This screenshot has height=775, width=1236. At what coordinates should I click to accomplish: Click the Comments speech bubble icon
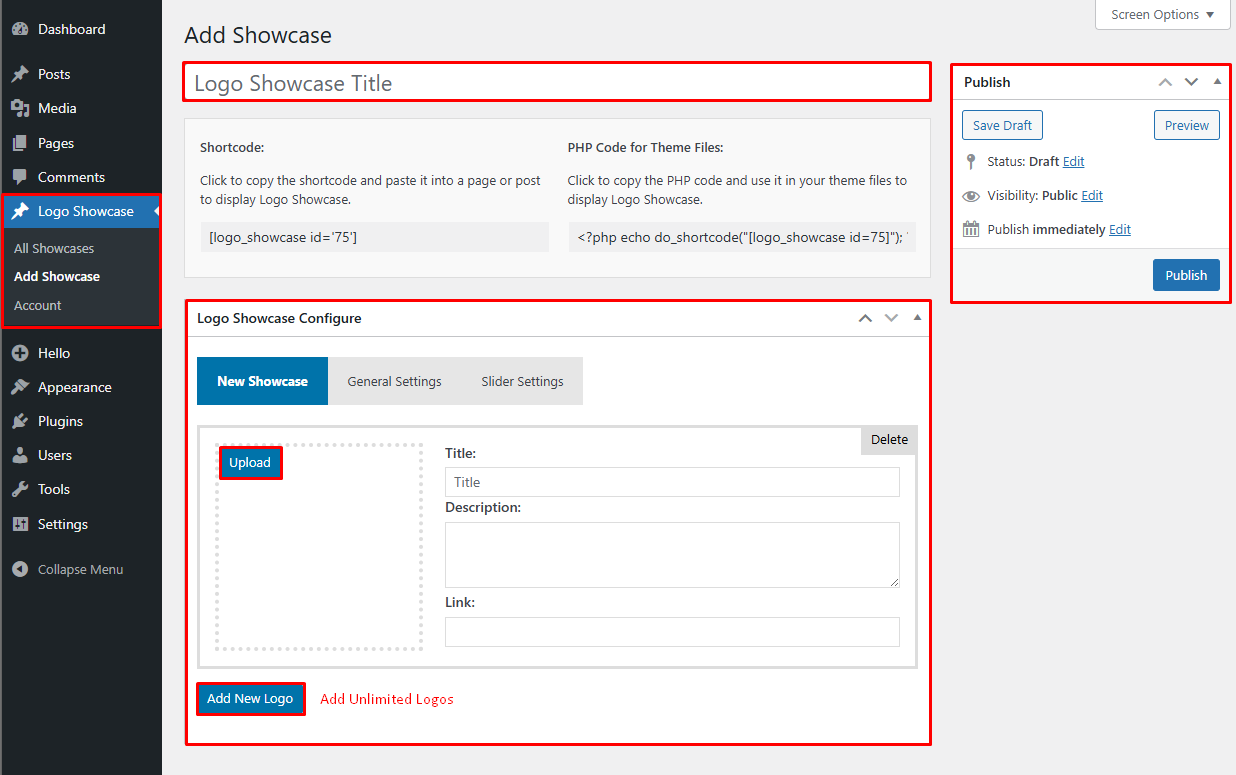pos(20,177)
